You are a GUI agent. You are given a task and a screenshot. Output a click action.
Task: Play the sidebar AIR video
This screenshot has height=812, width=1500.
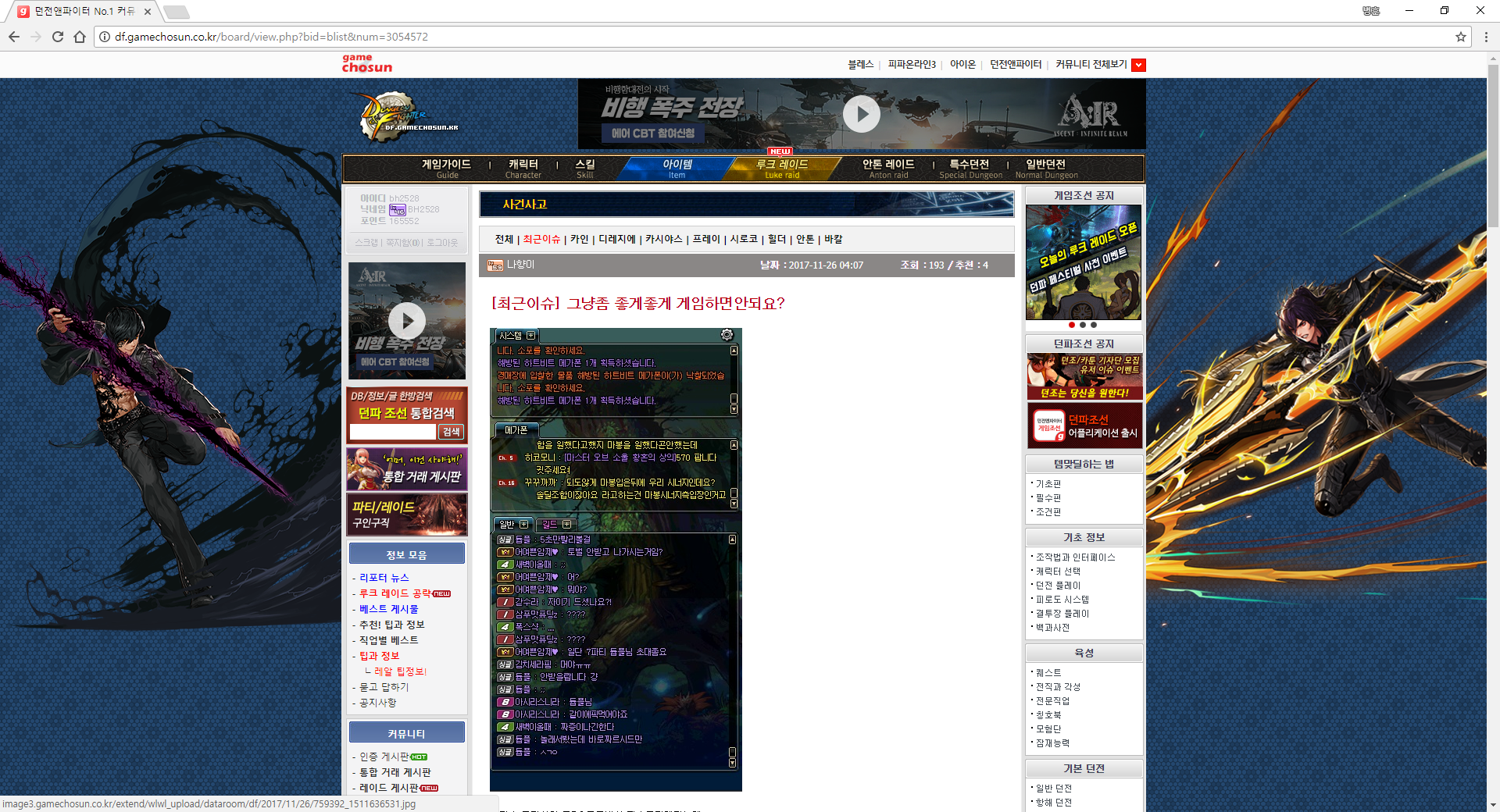pos(406,320)
